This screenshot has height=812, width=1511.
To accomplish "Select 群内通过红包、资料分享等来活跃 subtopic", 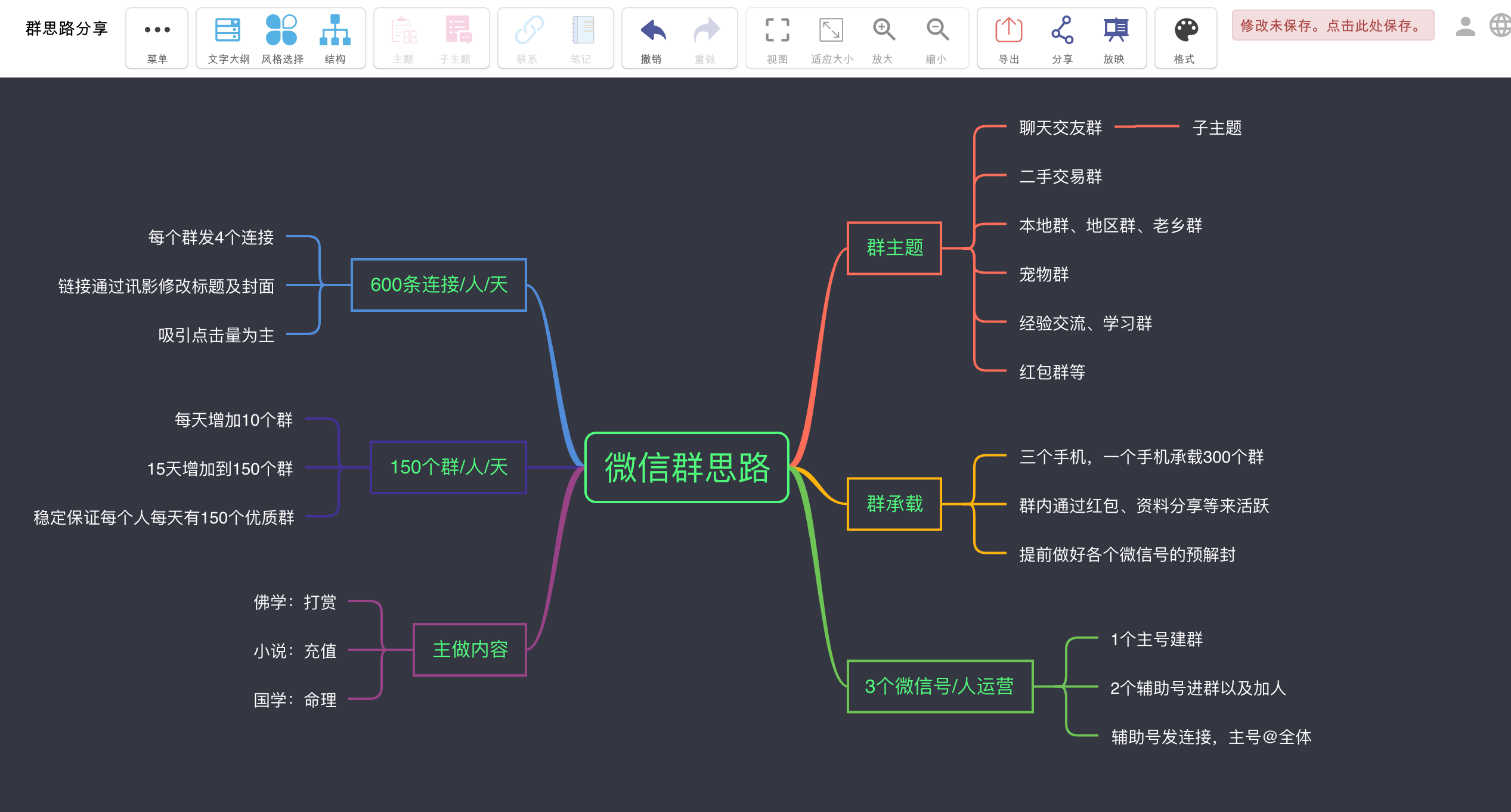I will [1144, 506].
